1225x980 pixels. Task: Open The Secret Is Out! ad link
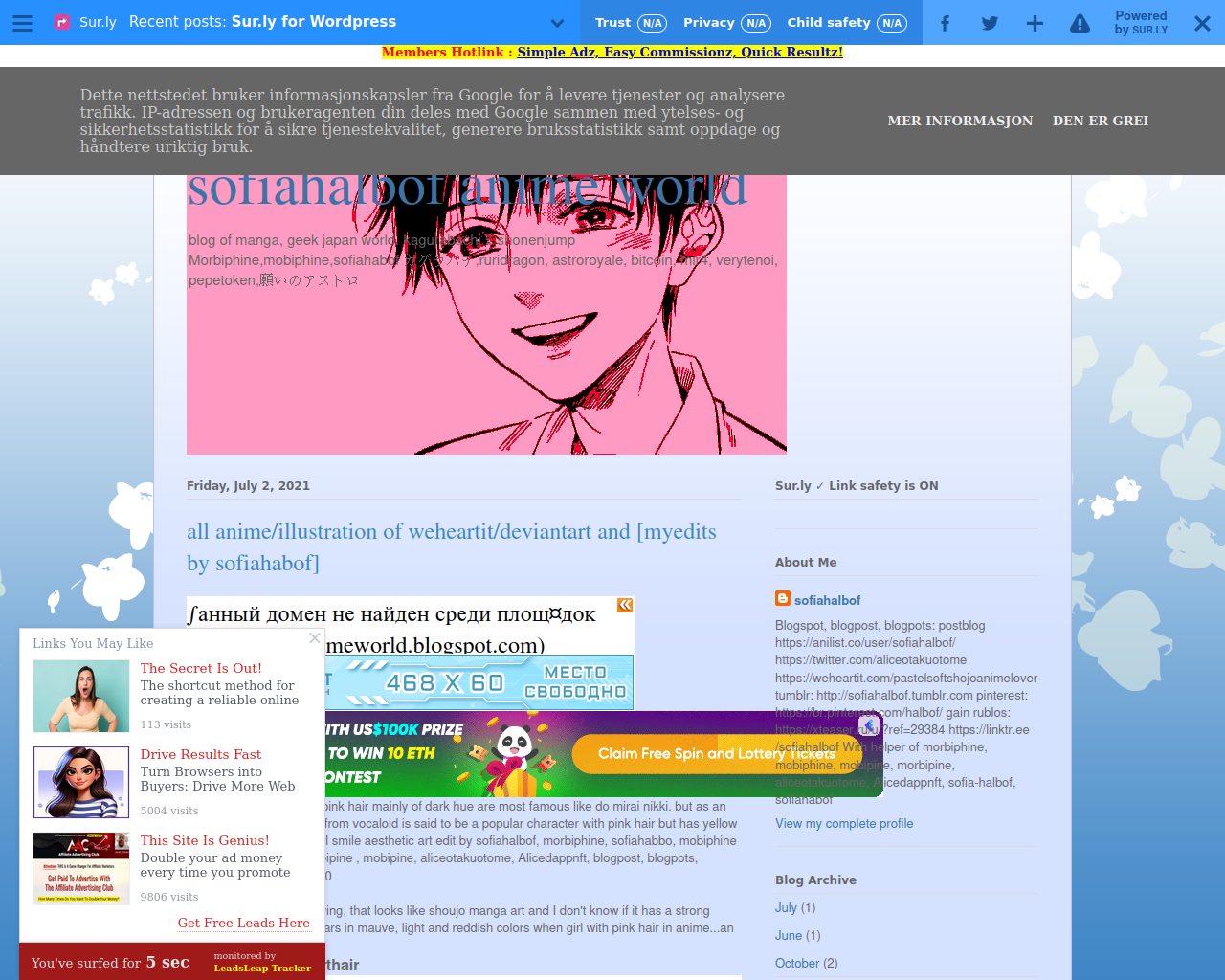click(x=201, y=668)
